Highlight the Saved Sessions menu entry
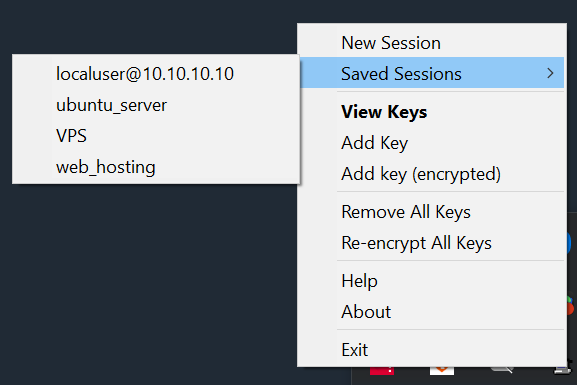 pos(432,73)
